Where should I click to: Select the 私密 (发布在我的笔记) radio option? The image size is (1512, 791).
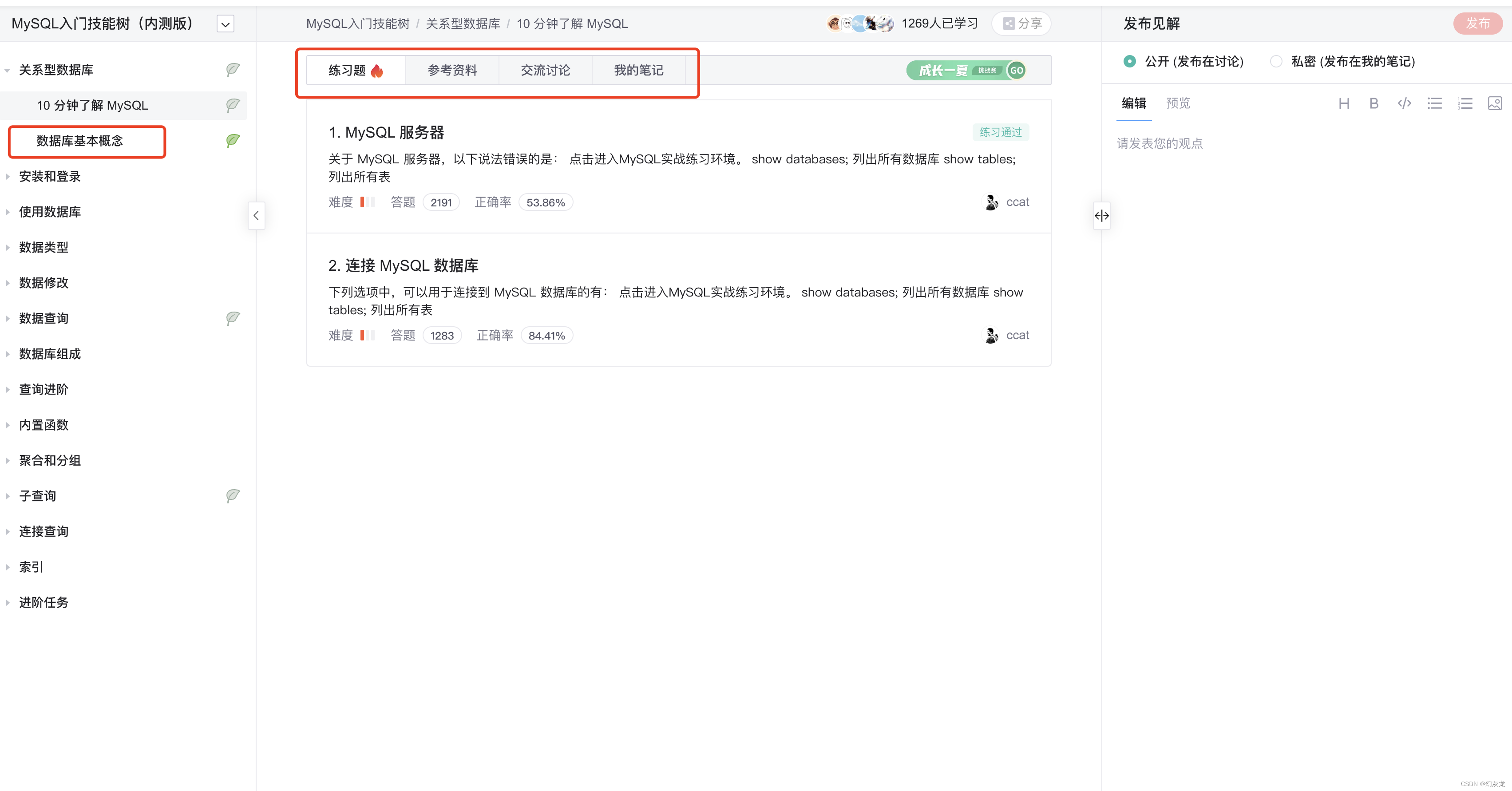tap(1276, 61)
